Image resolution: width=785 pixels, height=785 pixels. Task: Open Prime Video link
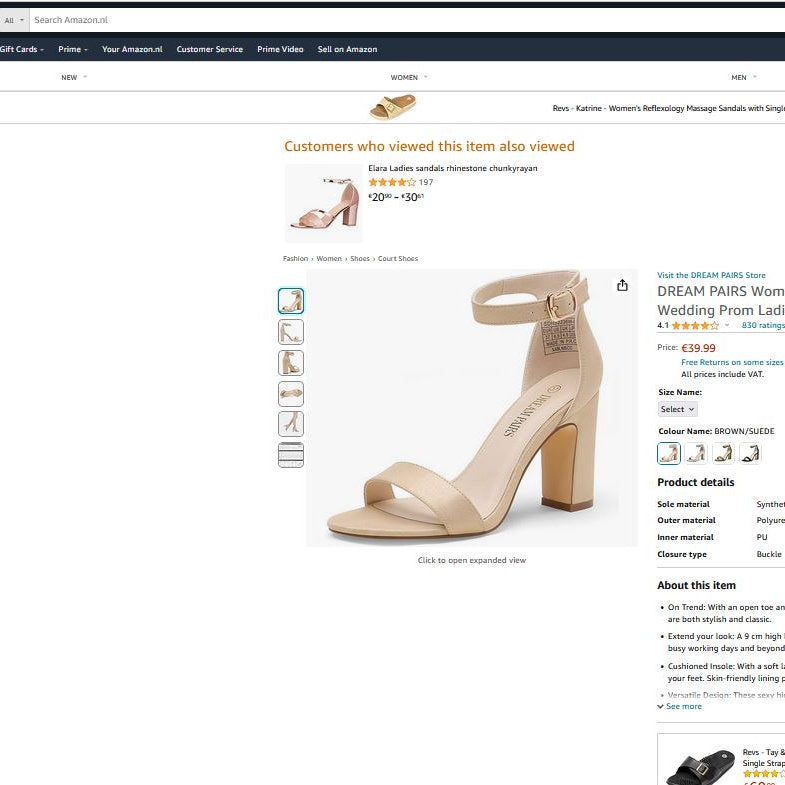click(x=280, y=49)
